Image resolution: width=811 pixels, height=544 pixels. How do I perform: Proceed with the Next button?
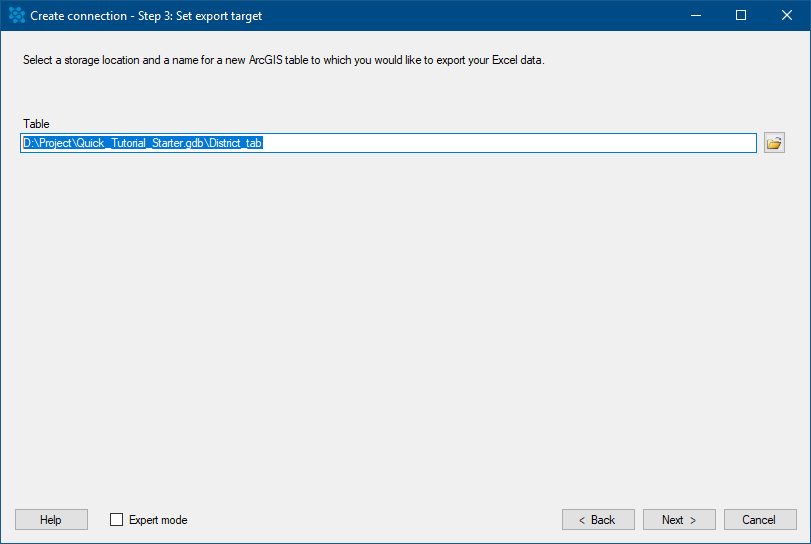tap(679, 520)
